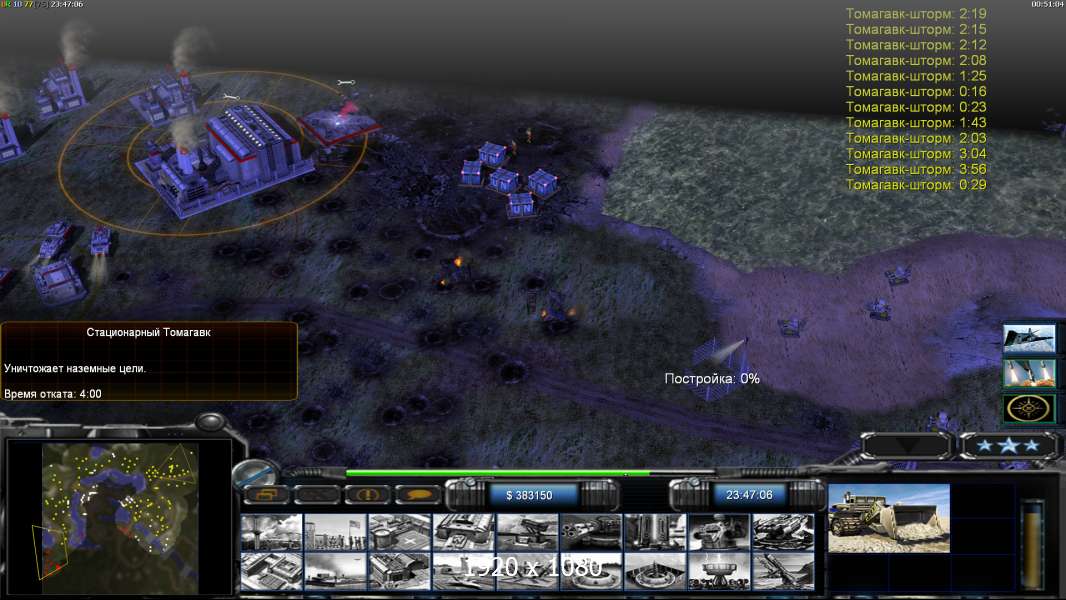Click the green experience progress bar
The height and width of the screenshot is (600, 1066).
(x=498, y=473)
